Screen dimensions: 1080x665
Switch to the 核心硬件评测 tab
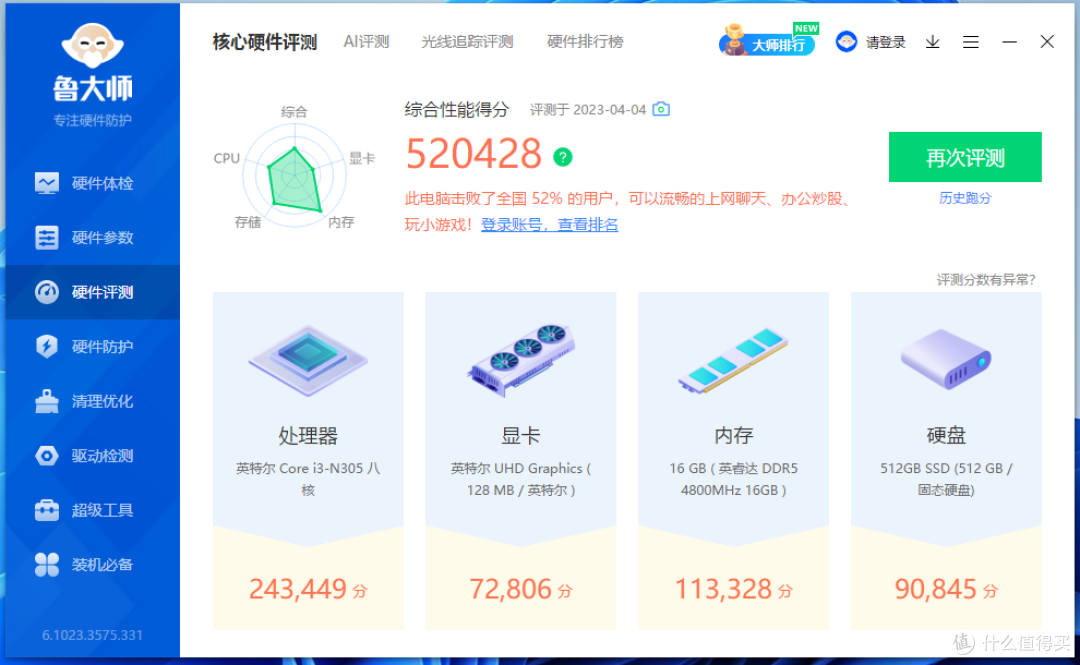(264, 42)
